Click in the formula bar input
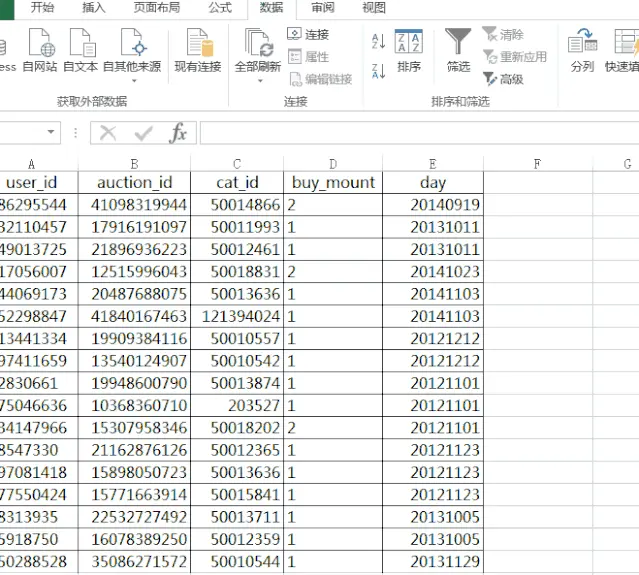The height and width of the screenshot is (575, 639). (419, 133)
